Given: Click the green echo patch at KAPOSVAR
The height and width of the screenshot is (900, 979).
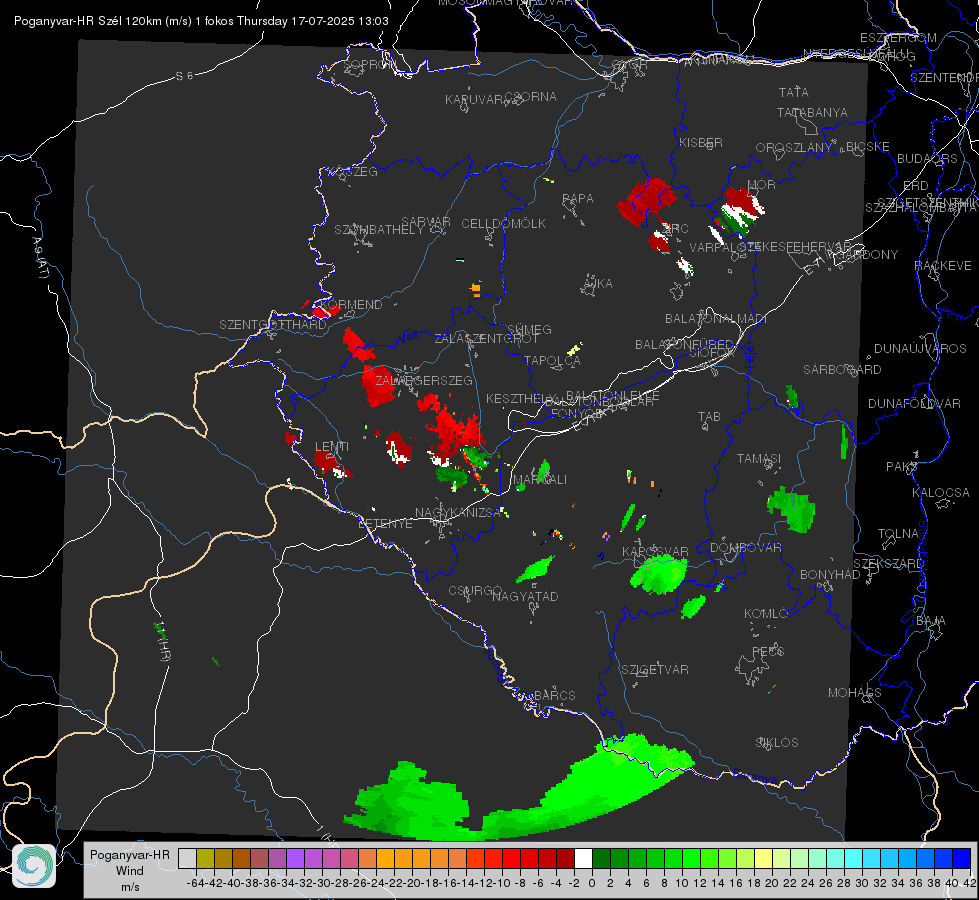Looking at the screenshot, I should tap(659, 575).
